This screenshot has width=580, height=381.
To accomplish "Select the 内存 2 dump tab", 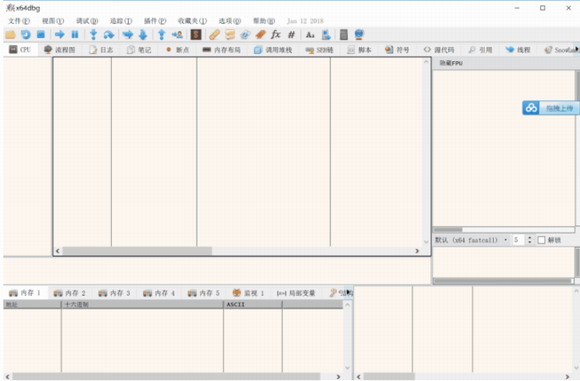I will tap(70, 293).
